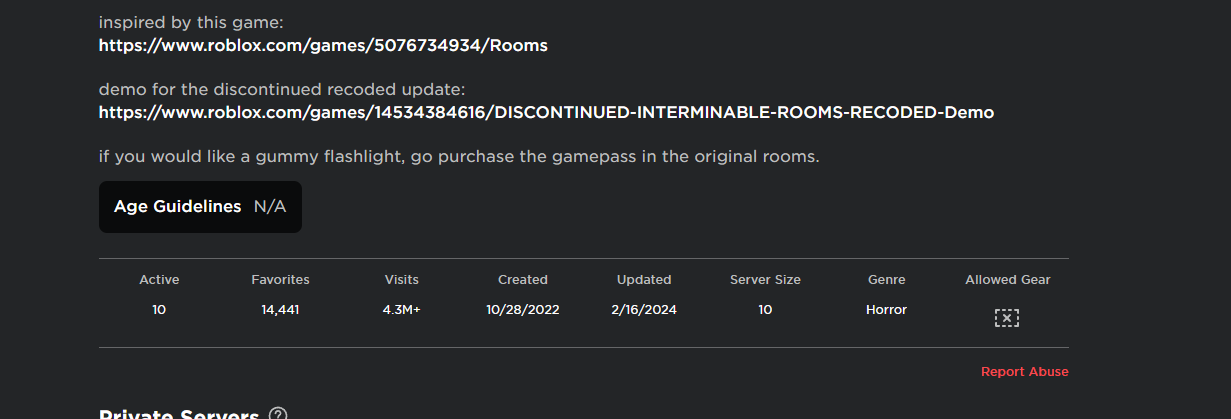
Task: Click the Server Size column label
Action: point(765,280)
